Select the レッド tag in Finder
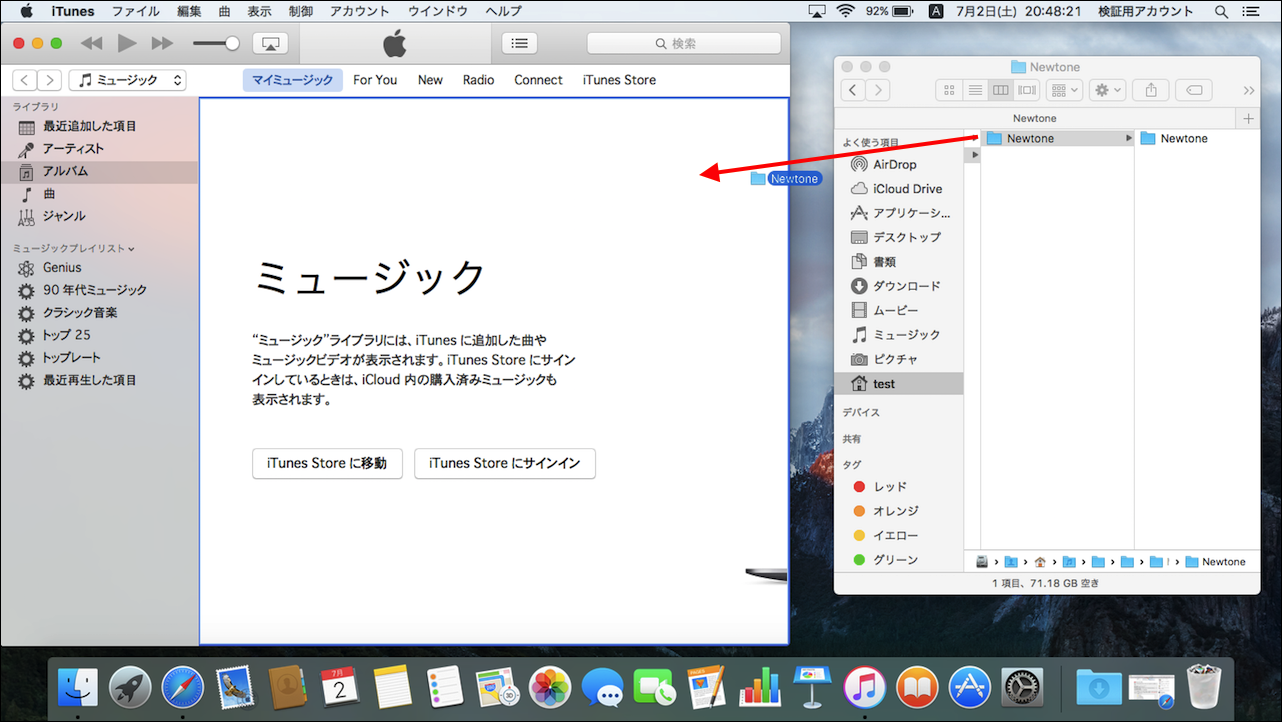This screenshot has height=722, width=1282. pos(899,487)
